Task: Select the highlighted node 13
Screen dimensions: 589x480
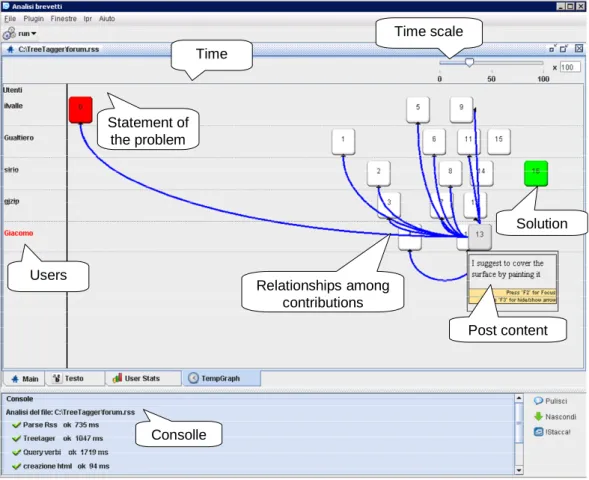Action: point(480,237)
